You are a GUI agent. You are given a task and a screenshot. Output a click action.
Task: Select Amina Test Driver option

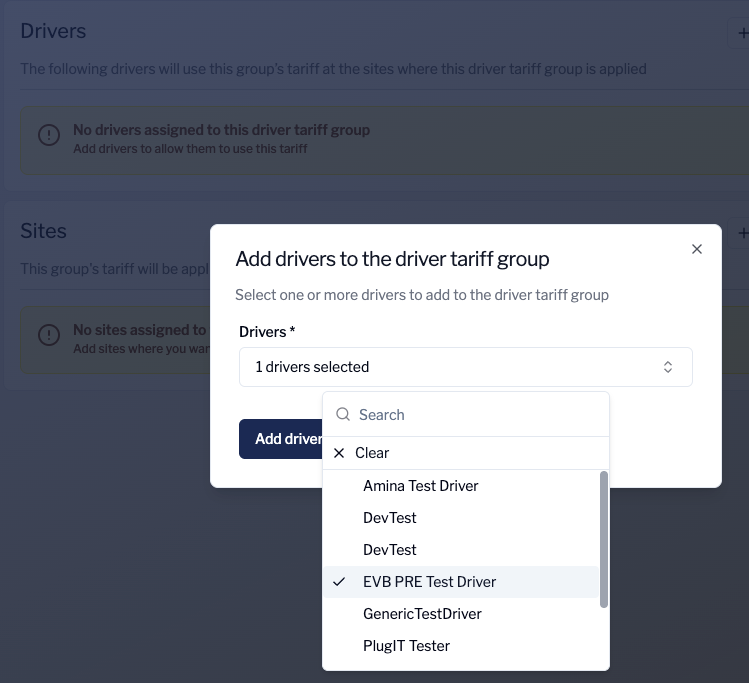point(420,486)
